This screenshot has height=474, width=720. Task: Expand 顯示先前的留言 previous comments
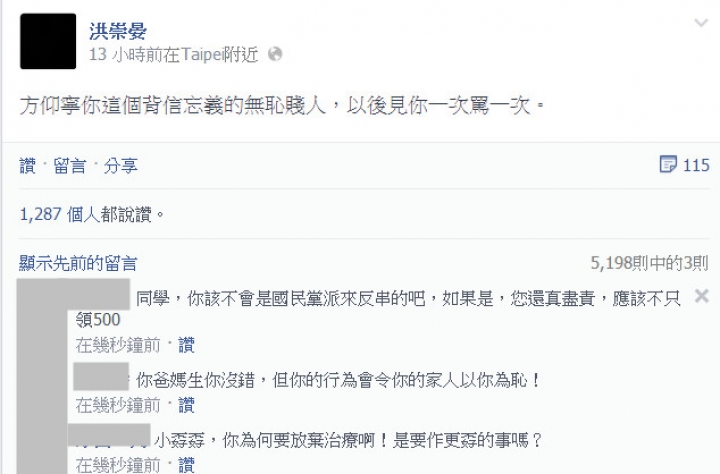[x=78, y=264]
